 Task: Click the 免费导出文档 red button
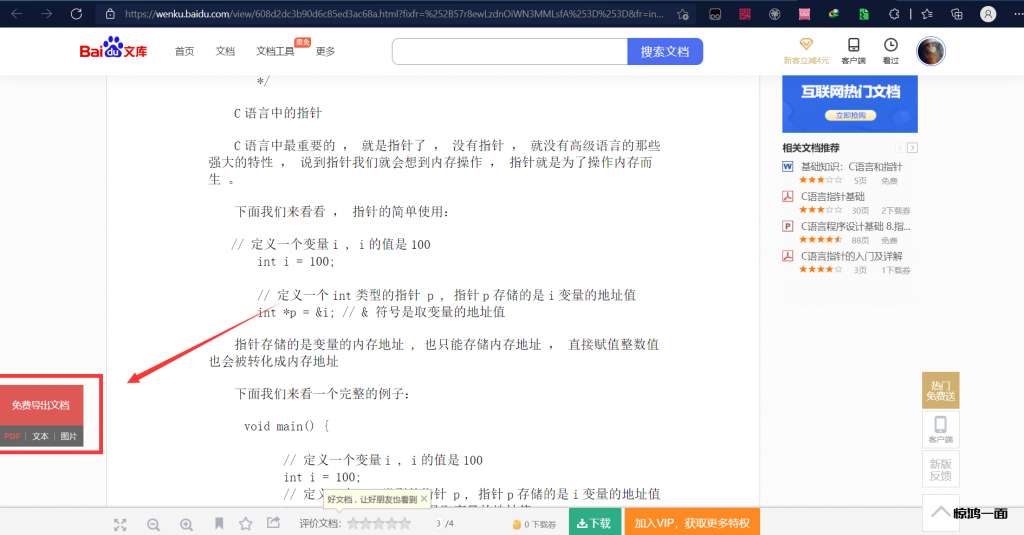41,405
